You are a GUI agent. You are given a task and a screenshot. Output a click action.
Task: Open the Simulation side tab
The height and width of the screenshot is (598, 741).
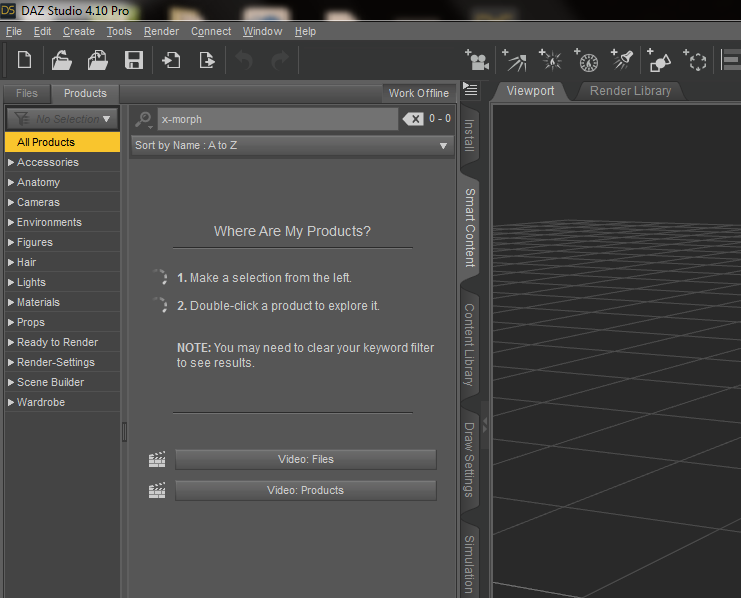click(x=469, y=564)
